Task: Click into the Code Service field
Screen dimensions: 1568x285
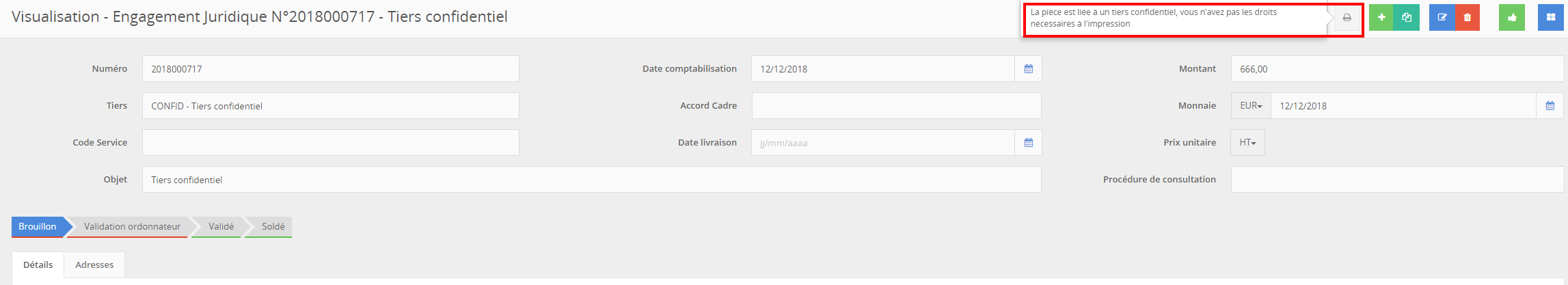Action: pos(330,143)
